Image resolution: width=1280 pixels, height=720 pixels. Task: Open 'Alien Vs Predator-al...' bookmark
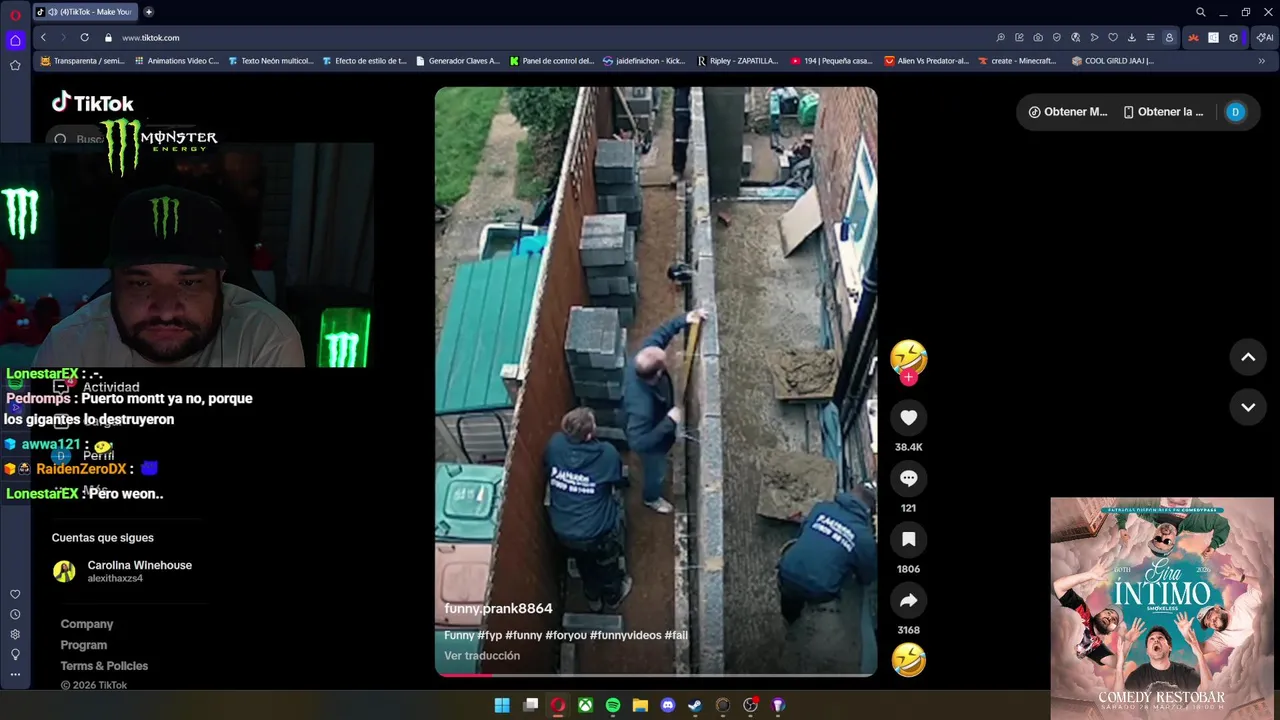point(927,61)
